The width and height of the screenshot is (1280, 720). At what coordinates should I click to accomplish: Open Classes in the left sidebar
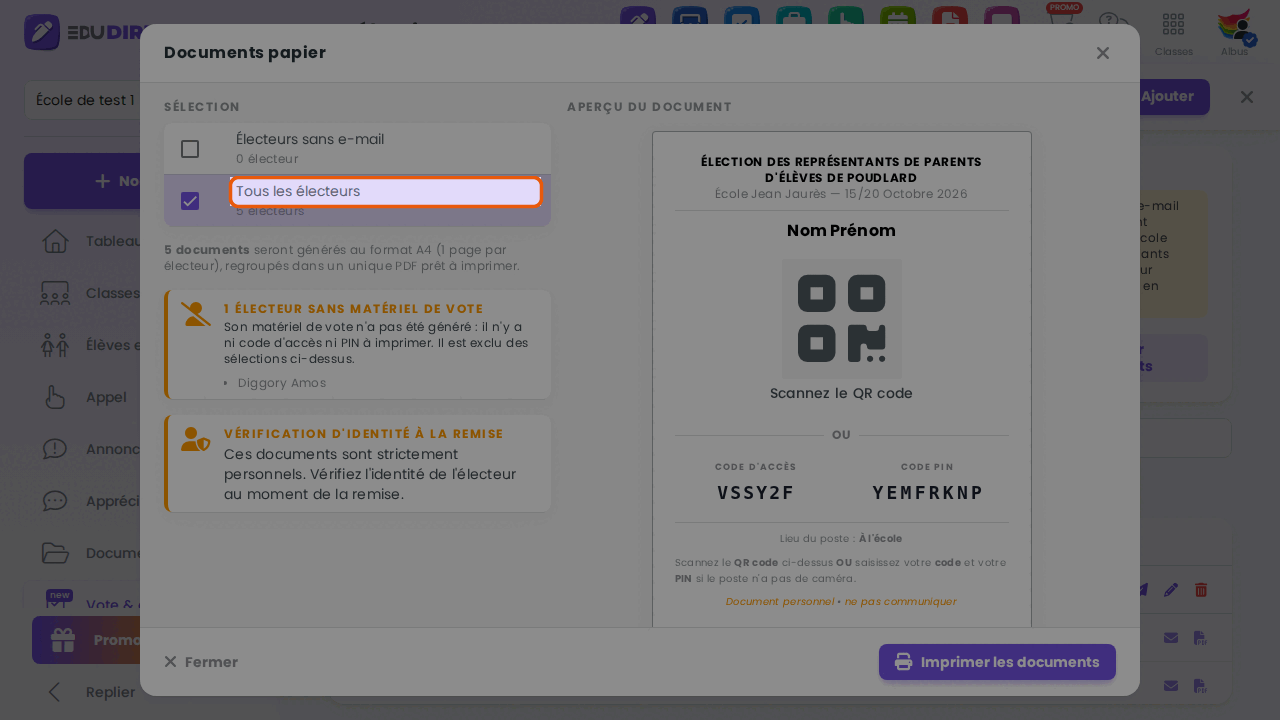[x=90, y=293]
